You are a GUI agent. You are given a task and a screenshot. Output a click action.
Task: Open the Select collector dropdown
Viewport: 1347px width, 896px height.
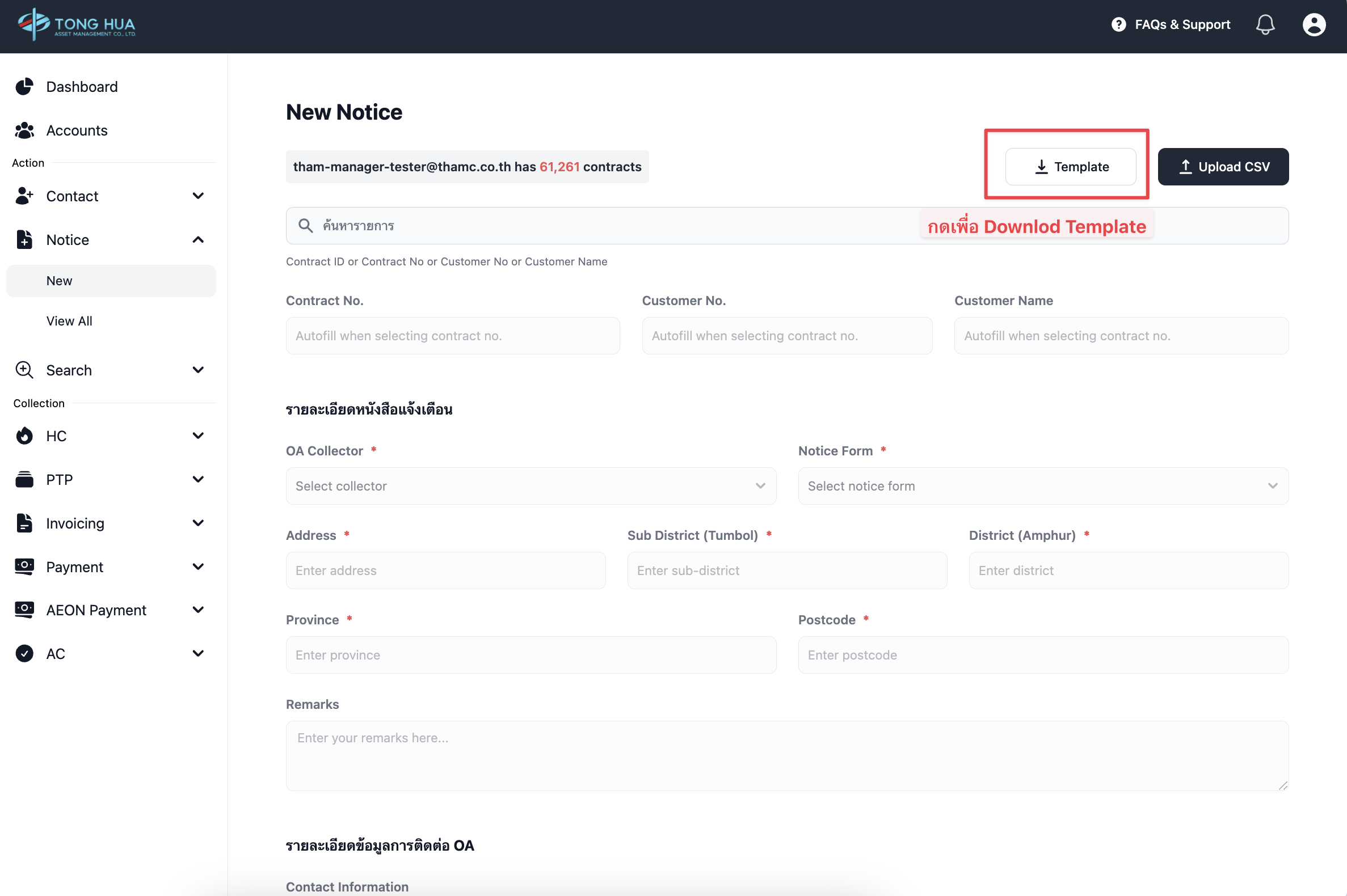pos(531,486)
